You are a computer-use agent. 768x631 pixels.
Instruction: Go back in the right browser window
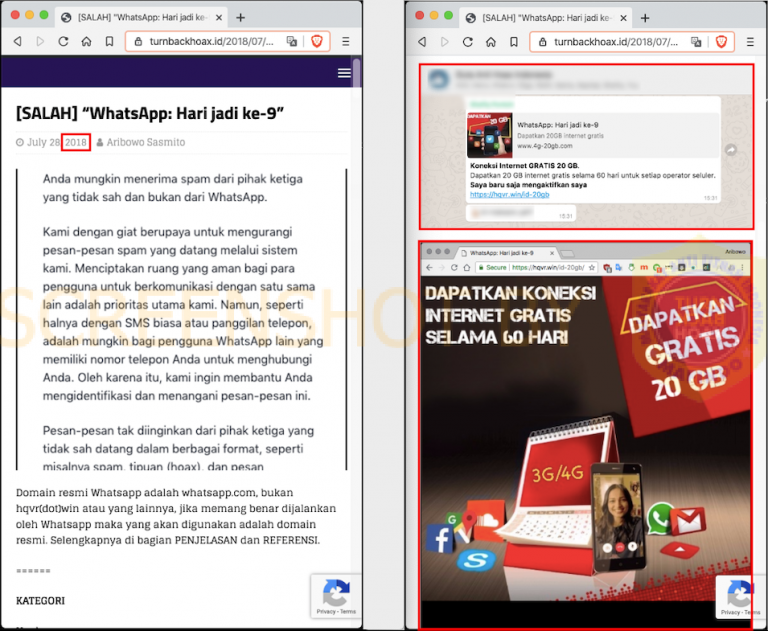(422, 42)
